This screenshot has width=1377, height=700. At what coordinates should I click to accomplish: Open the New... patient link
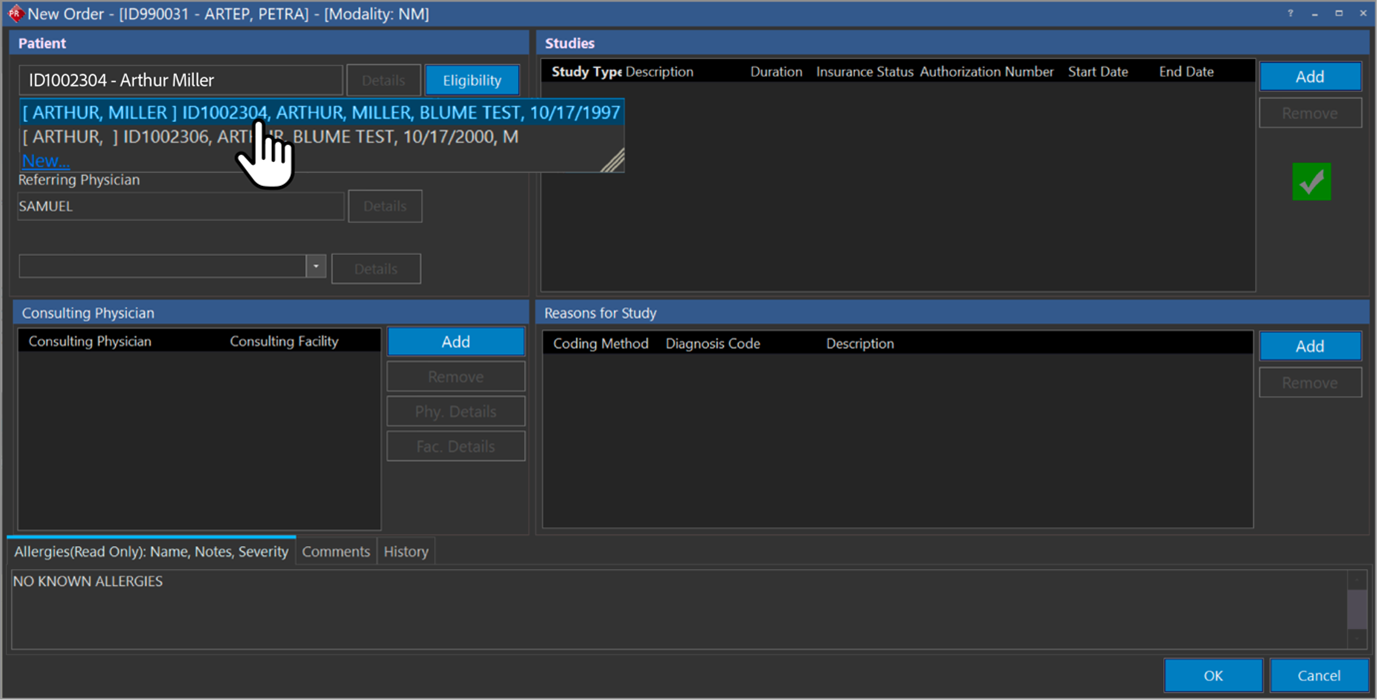click(46, 160)
